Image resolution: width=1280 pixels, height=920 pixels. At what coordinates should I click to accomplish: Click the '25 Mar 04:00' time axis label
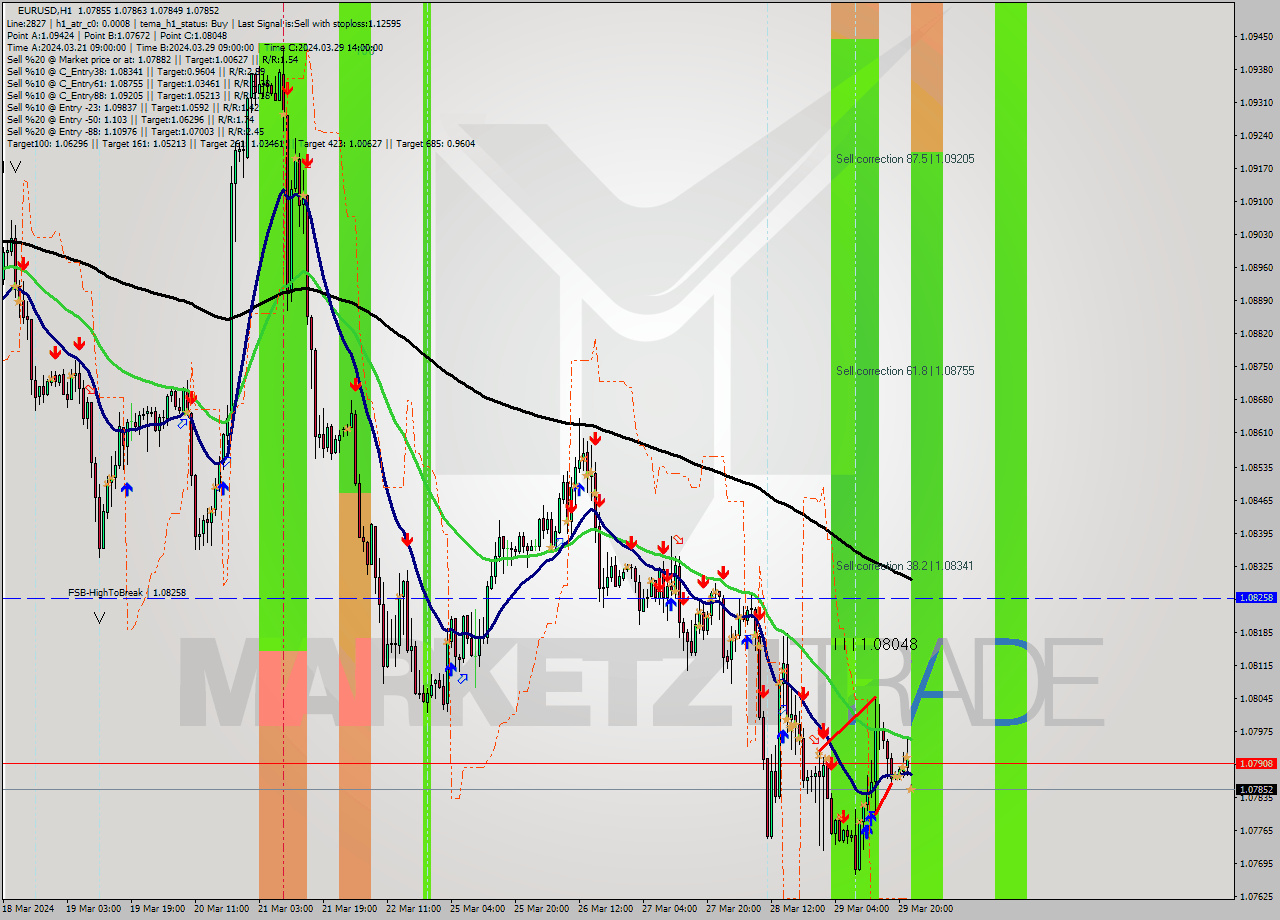point(477,909)
